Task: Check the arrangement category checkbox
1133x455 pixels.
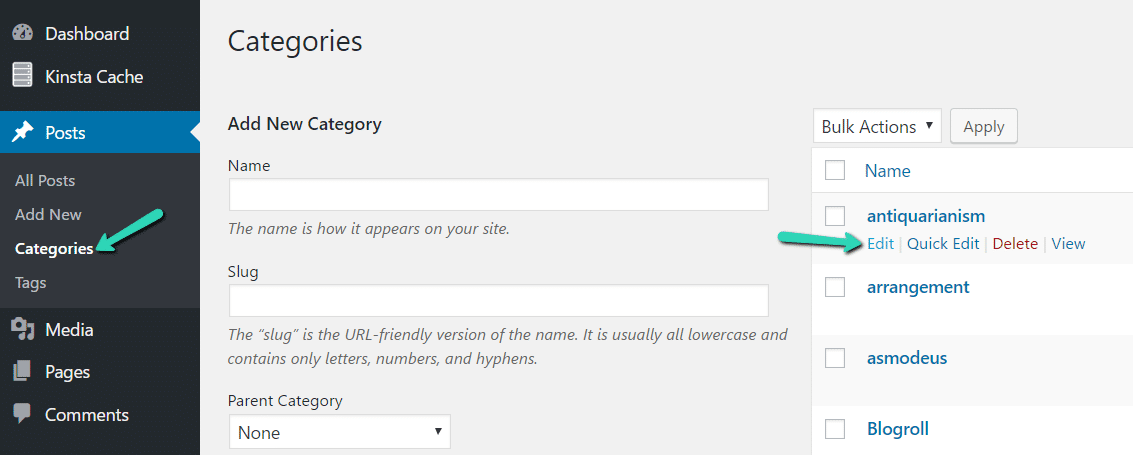Action: 835,287
